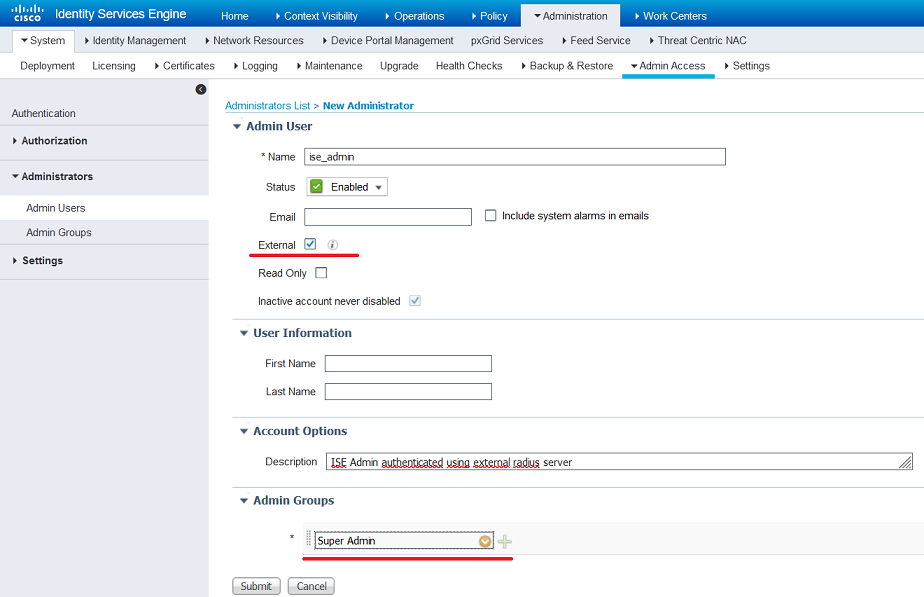Select the System submenu tab
924x597 pixels.
click(x=43, y=40)
